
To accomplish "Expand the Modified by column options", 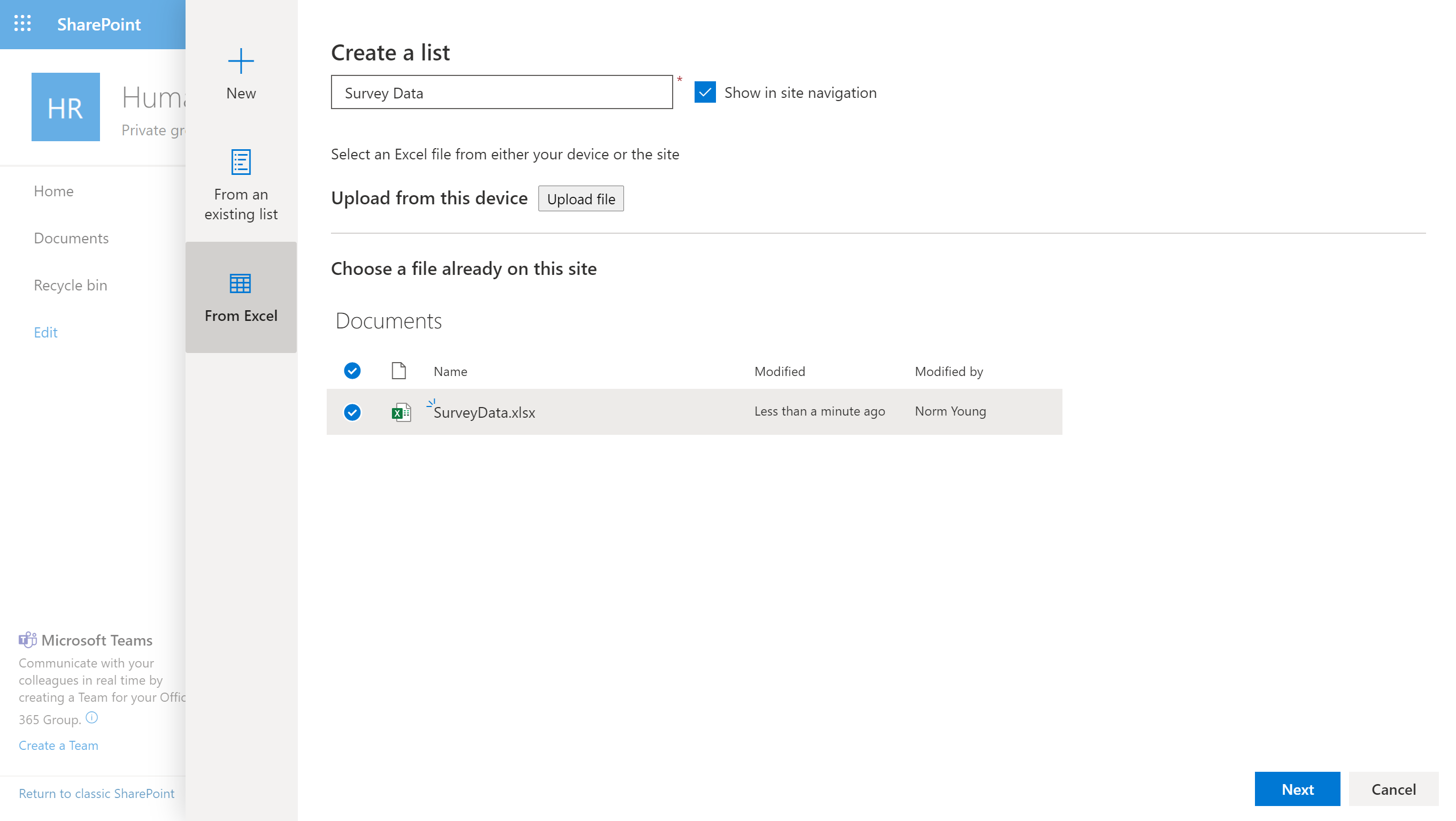I will coord(948,371).
